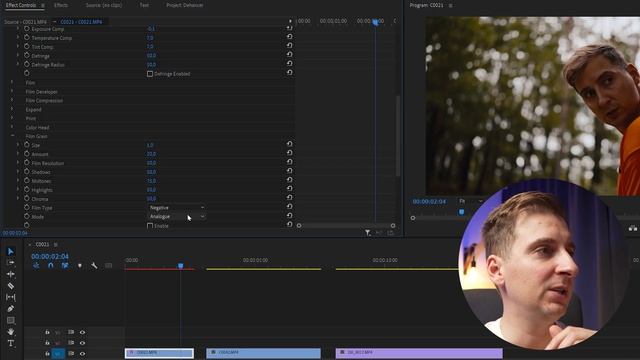The image size is (640, 360).
Task: Add a marker in timeline header
Action: pyautogui.click(x=80, y=265)
